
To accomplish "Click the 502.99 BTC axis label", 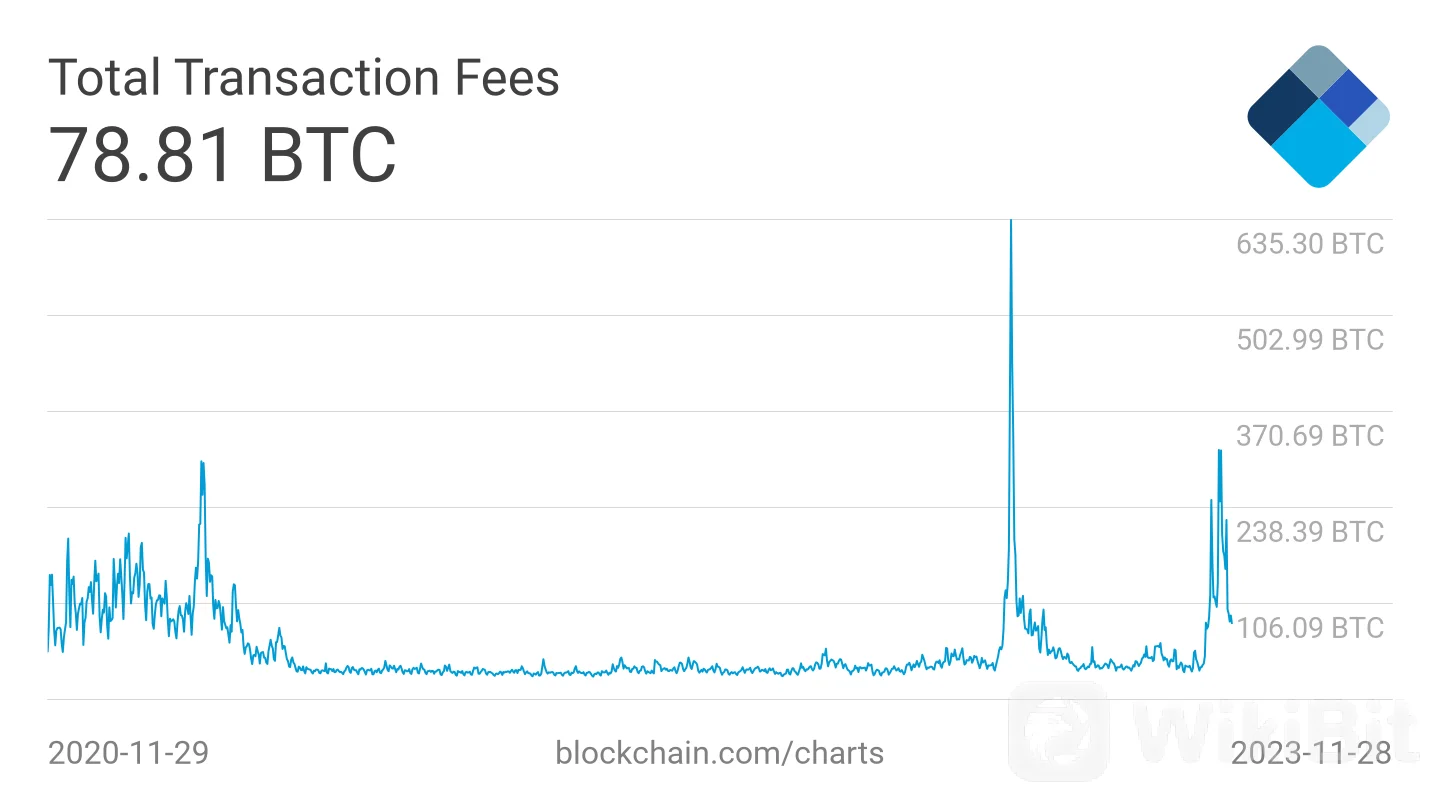I will pyautogui.click(x=1310, y=340).
